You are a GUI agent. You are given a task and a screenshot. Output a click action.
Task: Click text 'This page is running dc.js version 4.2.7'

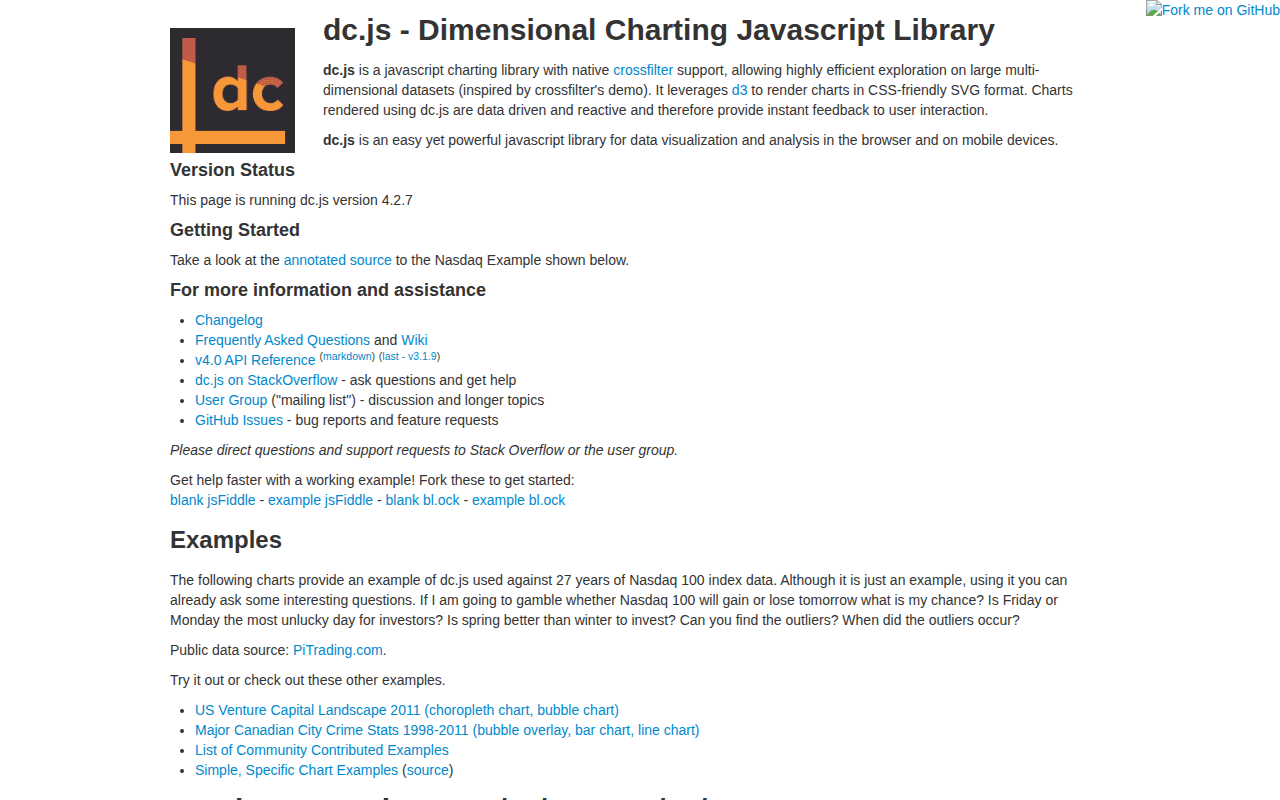[291, 200]
